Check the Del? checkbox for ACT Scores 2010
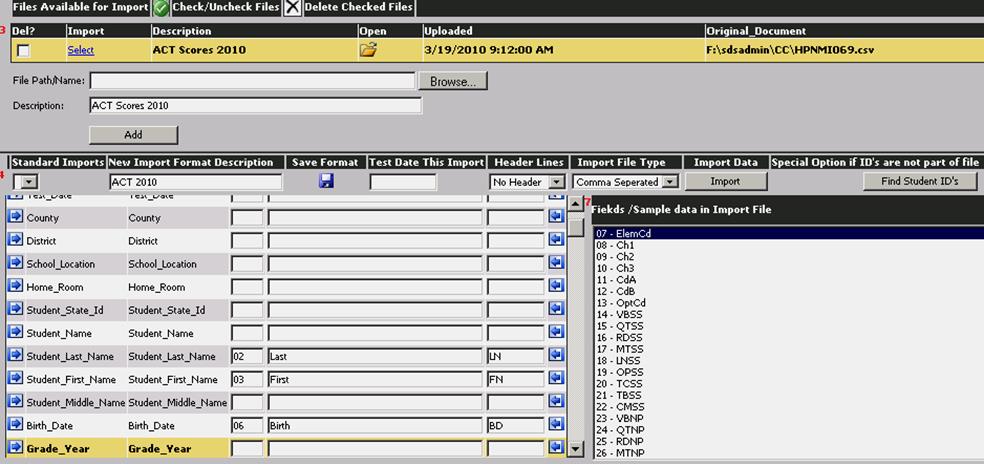 (x=22, y=50)
